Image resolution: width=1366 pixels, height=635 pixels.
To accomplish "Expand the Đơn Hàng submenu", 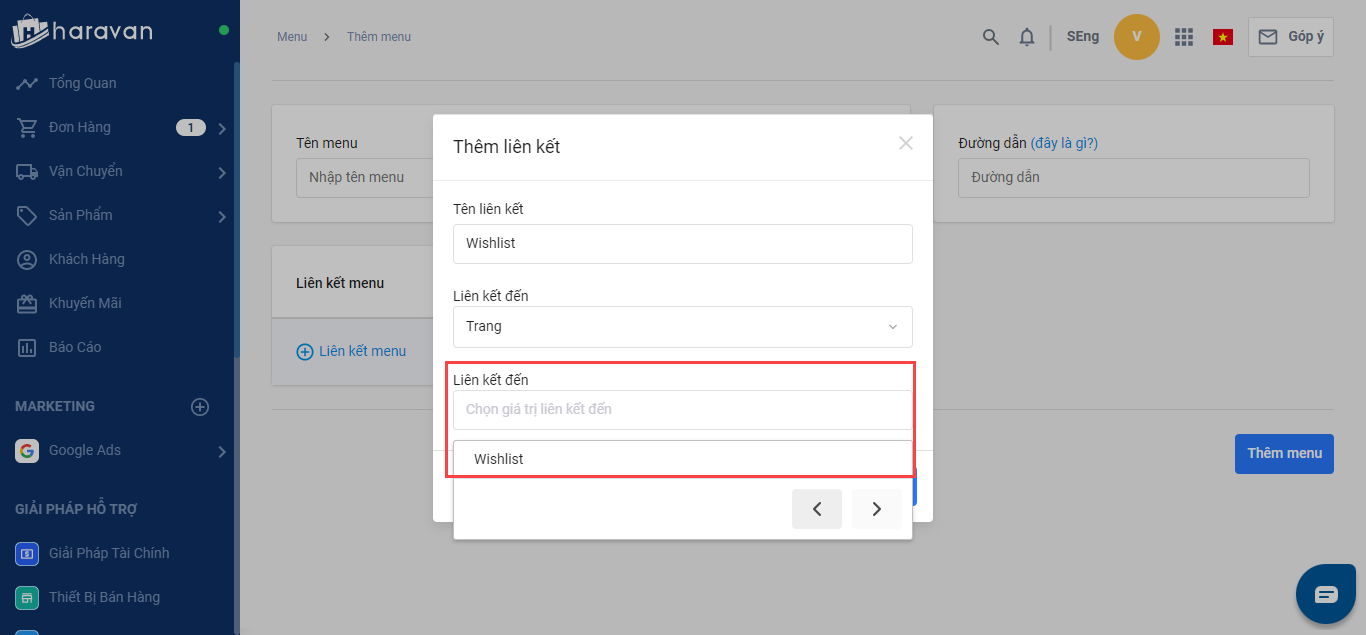I will pyautogui.click(x=222, y=128).
